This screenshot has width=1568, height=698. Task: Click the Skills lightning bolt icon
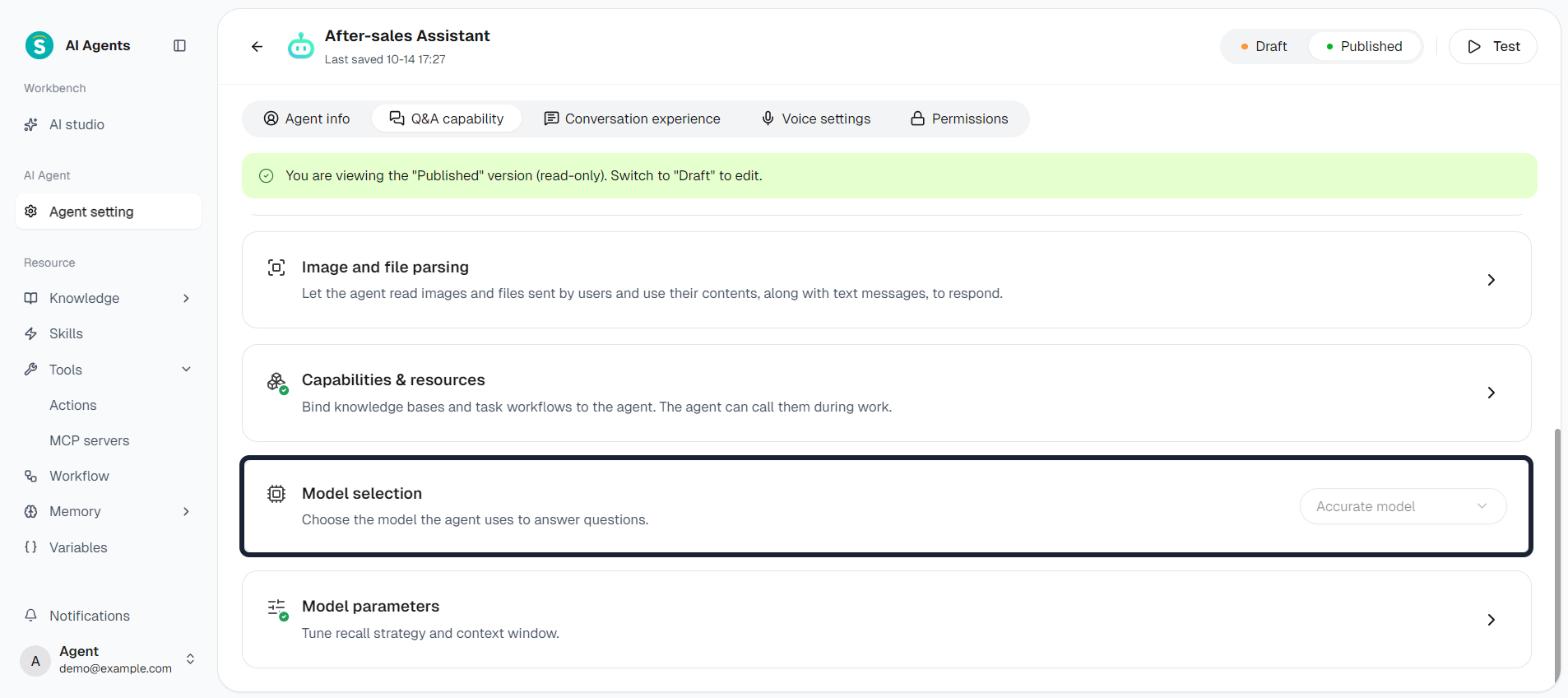click(31, 333)
